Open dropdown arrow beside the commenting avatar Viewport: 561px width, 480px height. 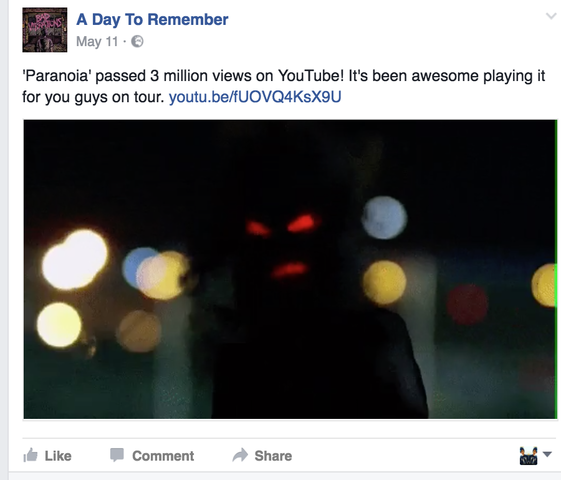(547, 454)
